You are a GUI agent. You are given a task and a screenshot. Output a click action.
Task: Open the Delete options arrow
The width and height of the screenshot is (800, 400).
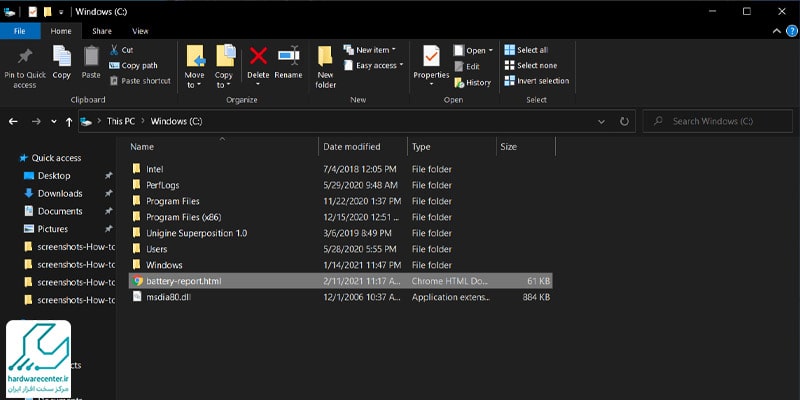(x=258, y=84)
